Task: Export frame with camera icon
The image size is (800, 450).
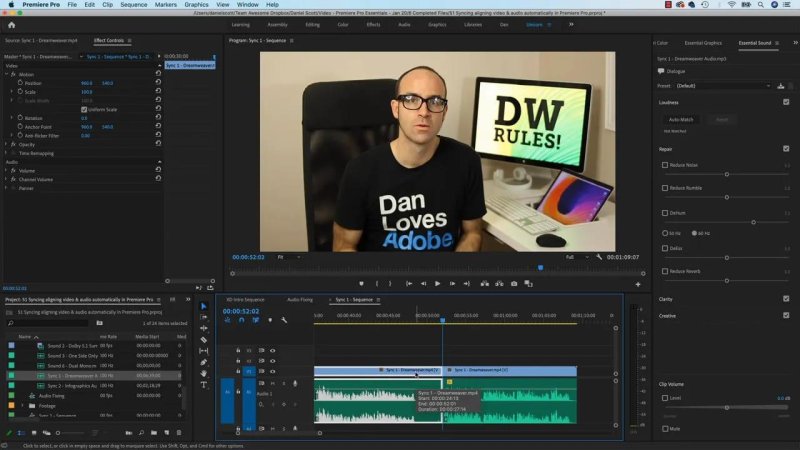Action: 514,284
